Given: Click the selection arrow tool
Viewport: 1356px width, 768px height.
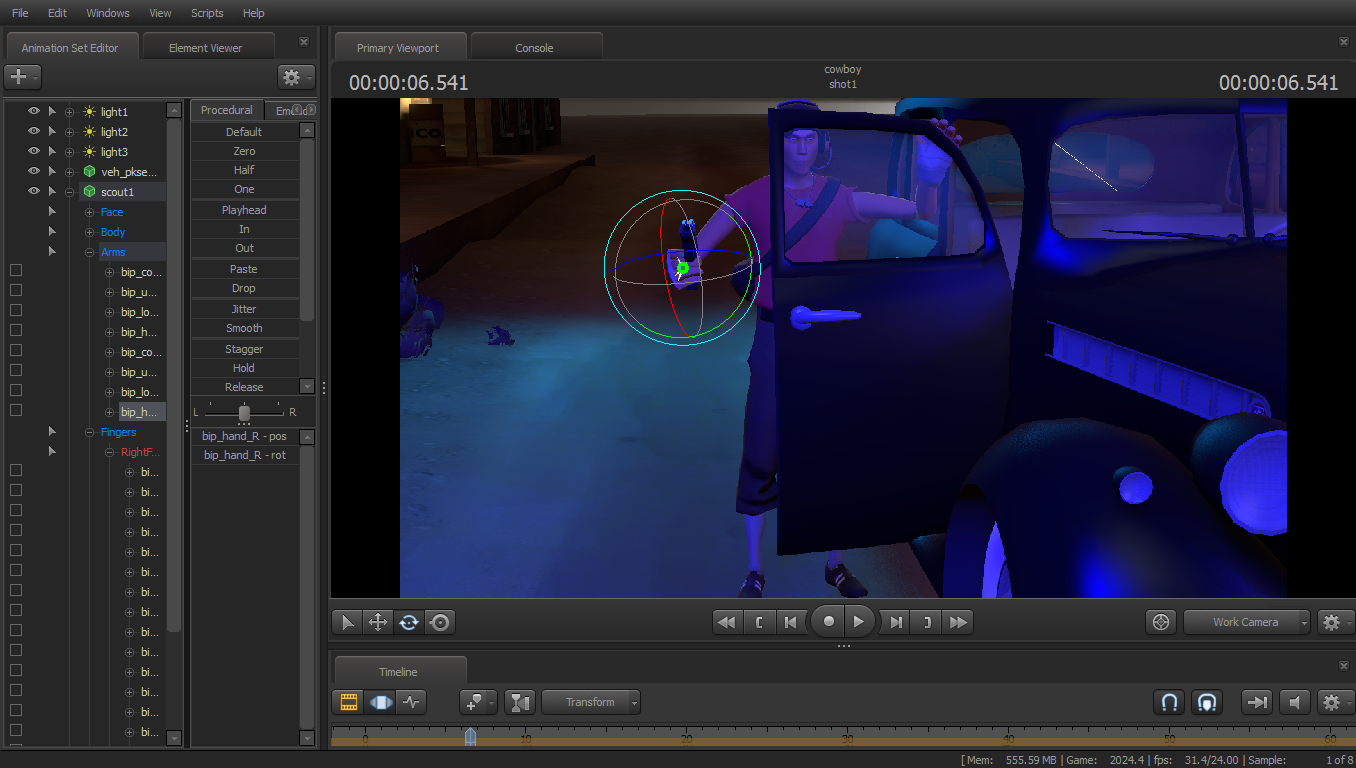Looking at the screenshot, I should tap(347, 622).
